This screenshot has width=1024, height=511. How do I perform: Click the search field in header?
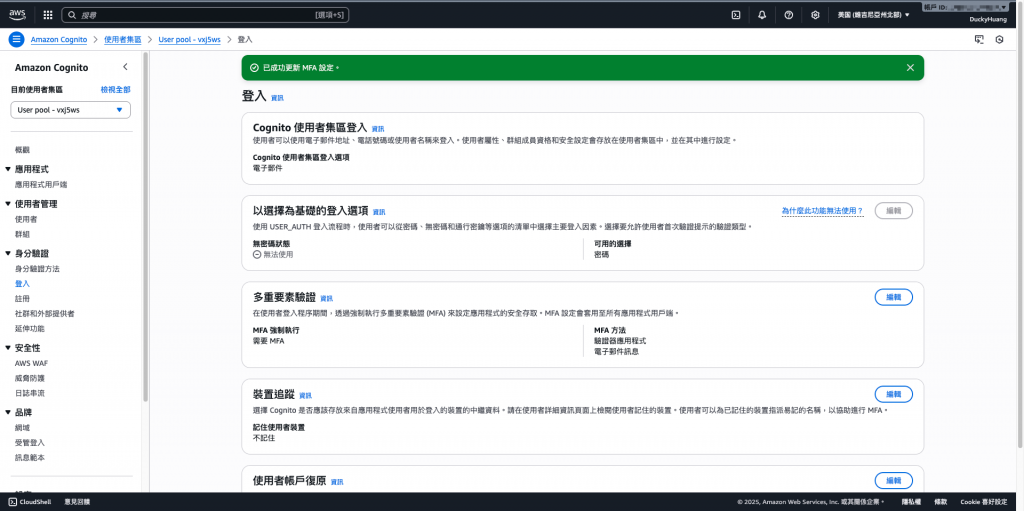205,14
